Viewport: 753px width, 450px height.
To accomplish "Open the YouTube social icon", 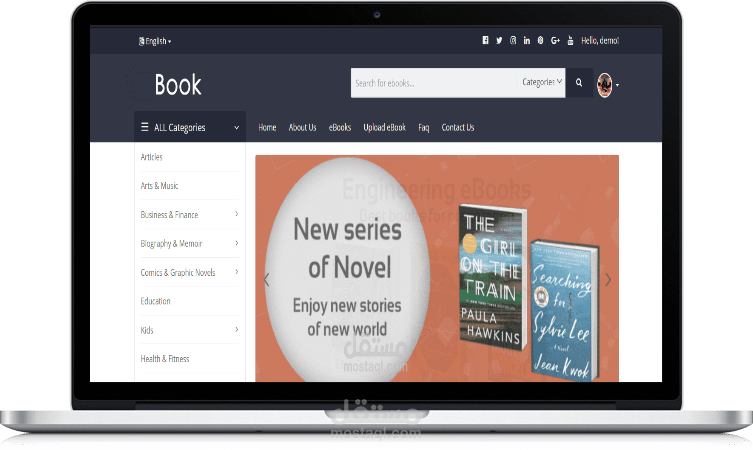I will [x=571, y=40].
